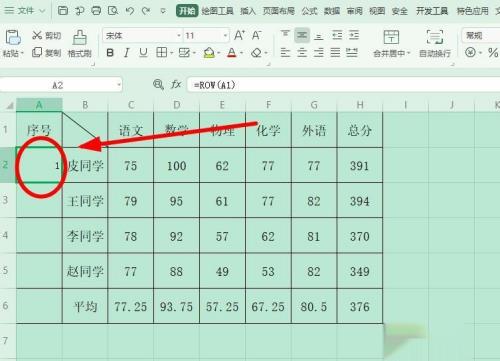Open the number format dropdown 常规

481,35
